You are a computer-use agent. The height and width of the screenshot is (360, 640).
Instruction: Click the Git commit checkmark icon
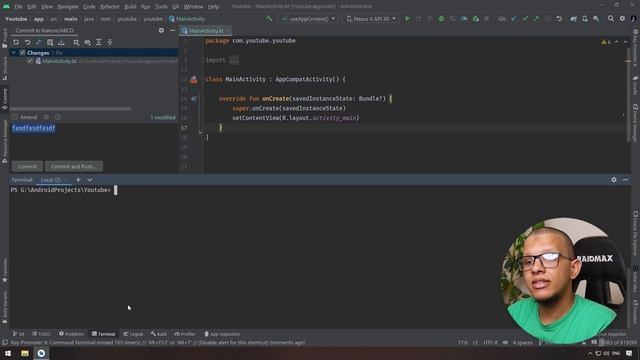point(525,19)
